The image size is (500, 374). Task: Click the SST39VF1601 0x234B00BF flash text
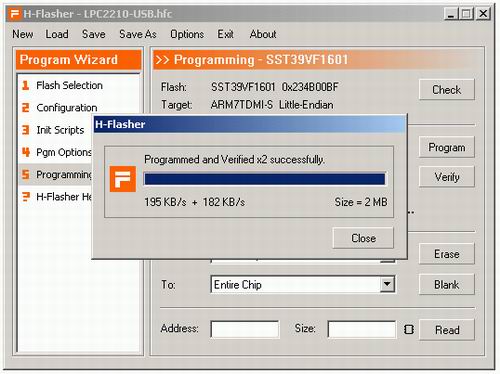point(275,87)
